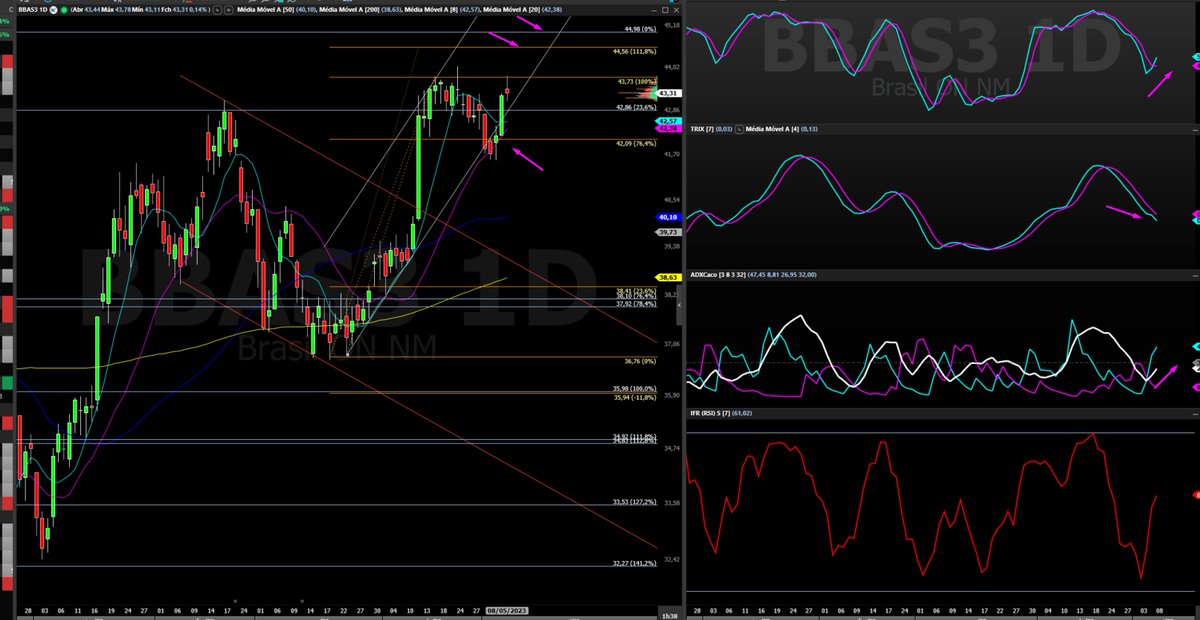
Task: Close the main BBAS3 chart window
Action: tap(676, 10)
